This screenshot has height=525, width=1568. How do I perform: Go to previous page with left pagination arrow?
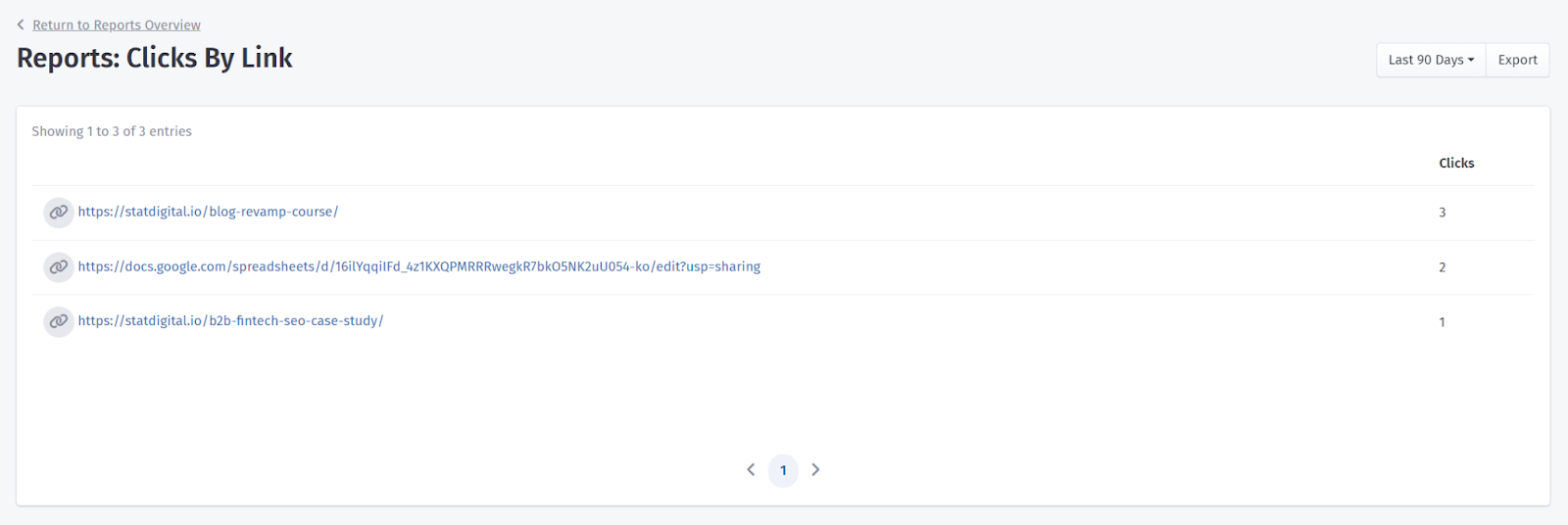click(x=751, y=470)
